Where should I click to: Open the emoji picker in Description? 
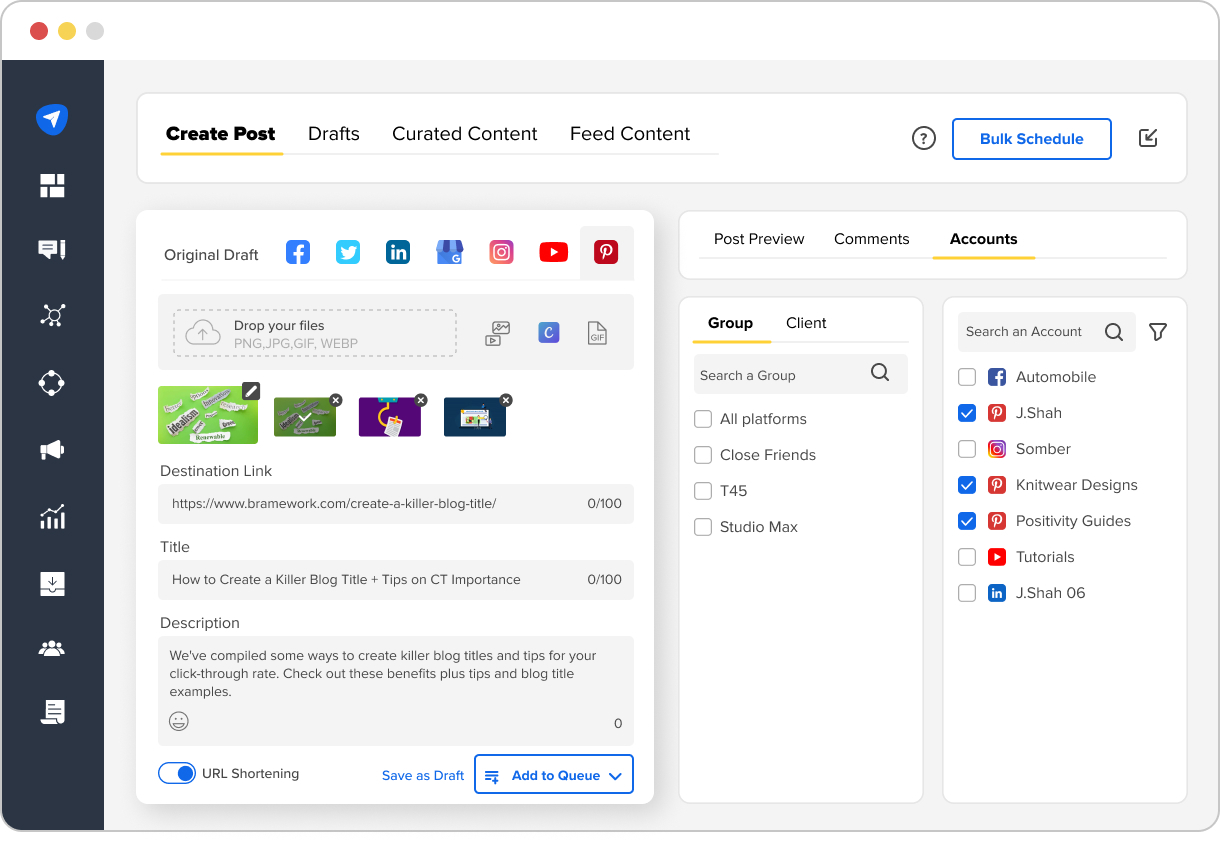[x=179, y=721]
